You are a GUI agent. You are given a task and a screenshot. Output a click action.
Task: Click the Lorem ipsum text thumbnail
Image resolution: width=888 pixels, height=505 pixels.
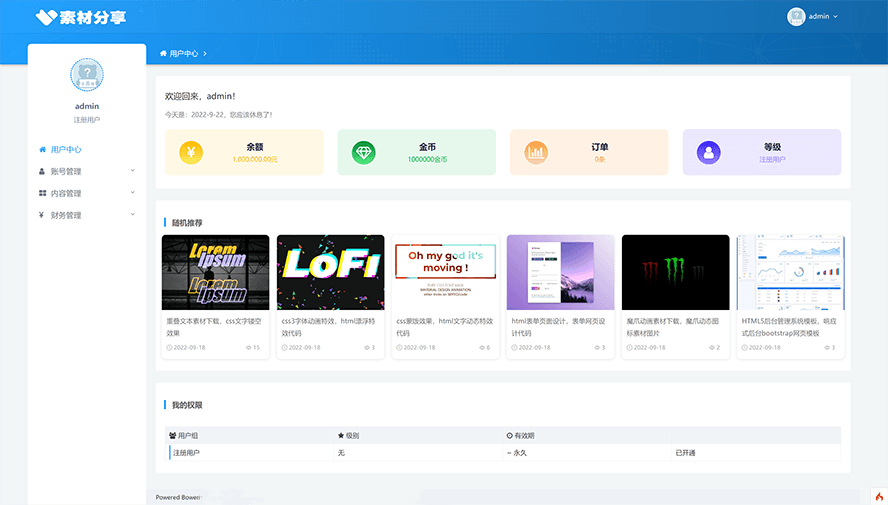click(x=215, y=272)
